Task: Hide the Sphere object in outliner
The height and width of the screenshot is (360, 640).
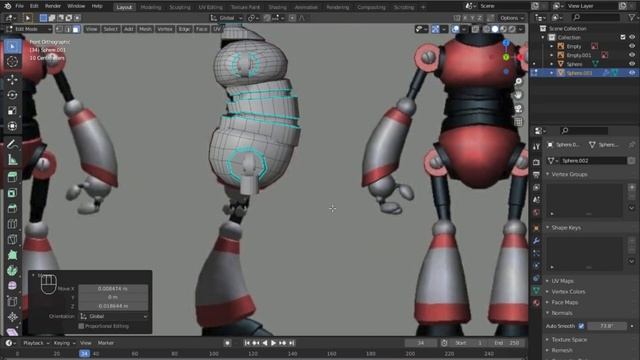Action: (x=632, y=64)
